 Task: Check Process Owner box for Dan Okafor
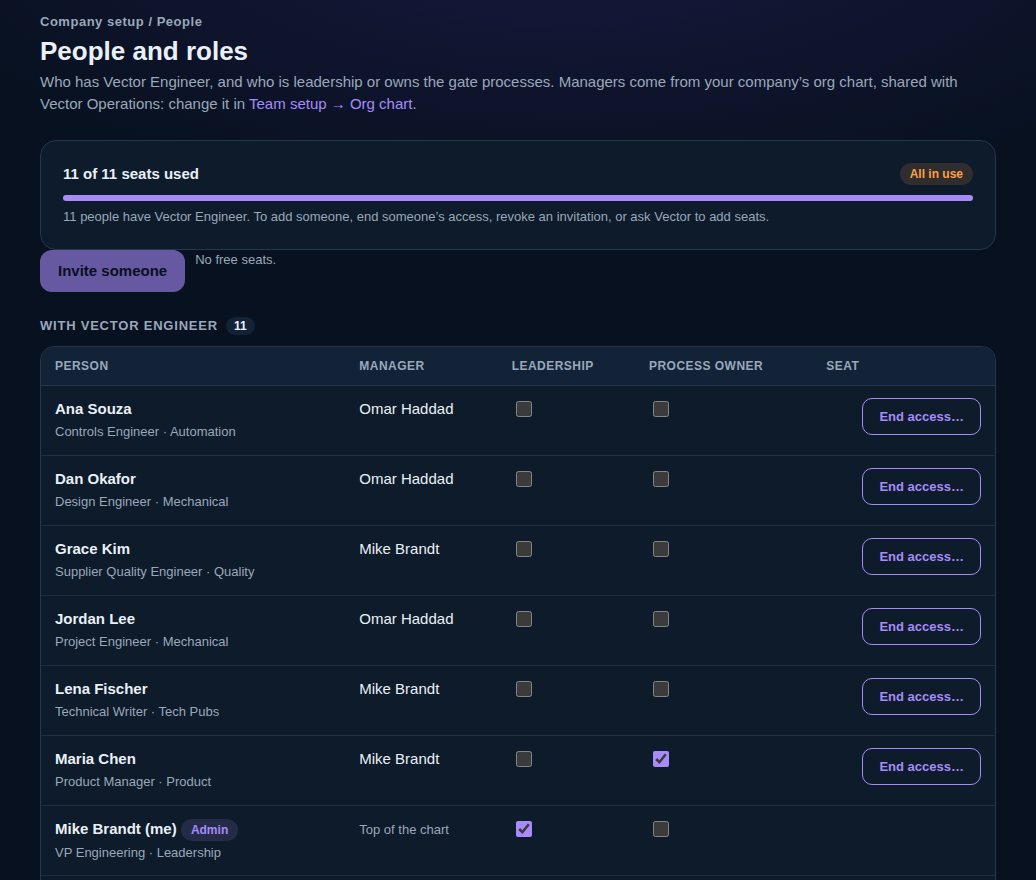(x=661, y=479)
